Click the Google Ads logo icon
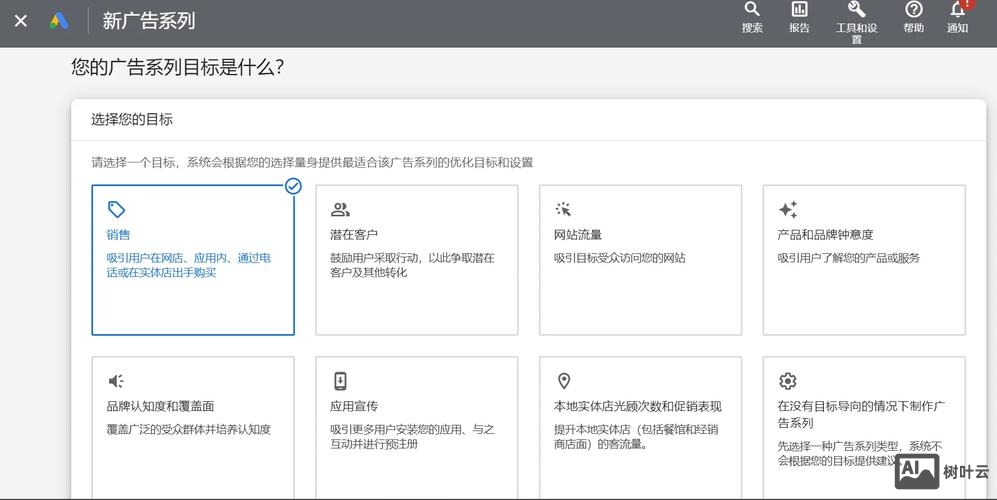 click(59, 21)
